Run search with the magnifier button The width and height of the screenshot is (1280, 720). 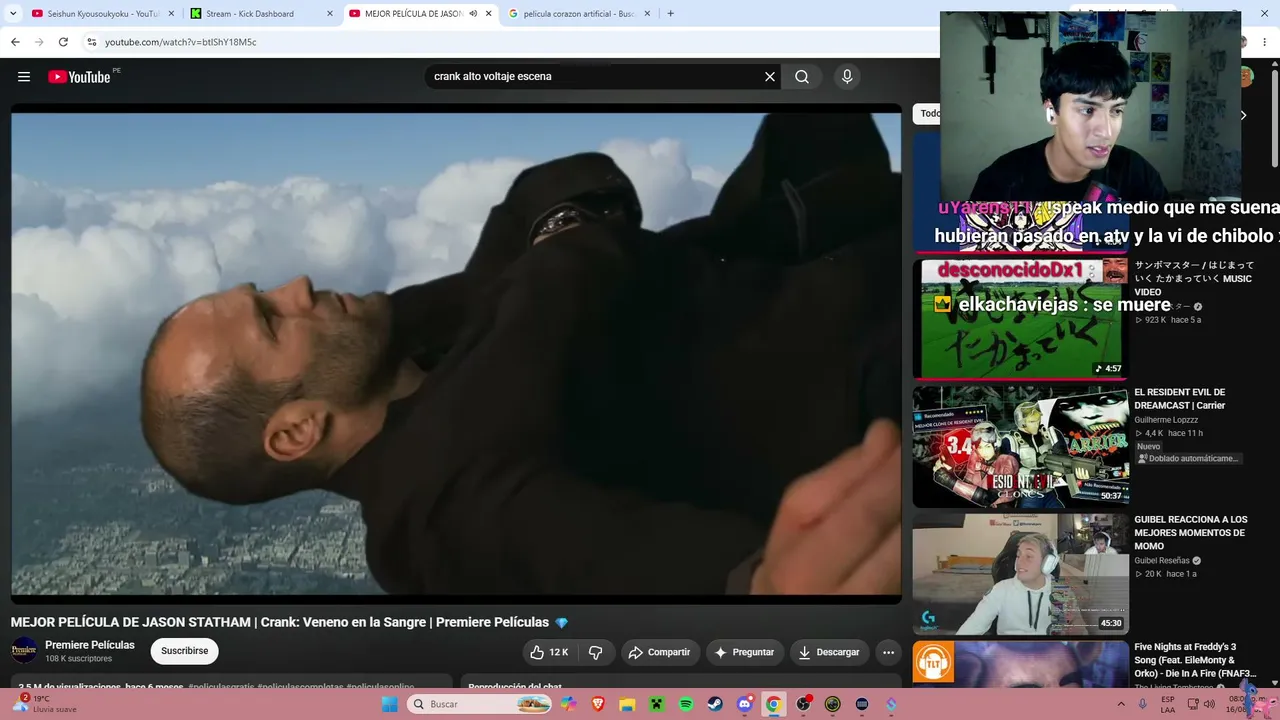click(802, 77)
